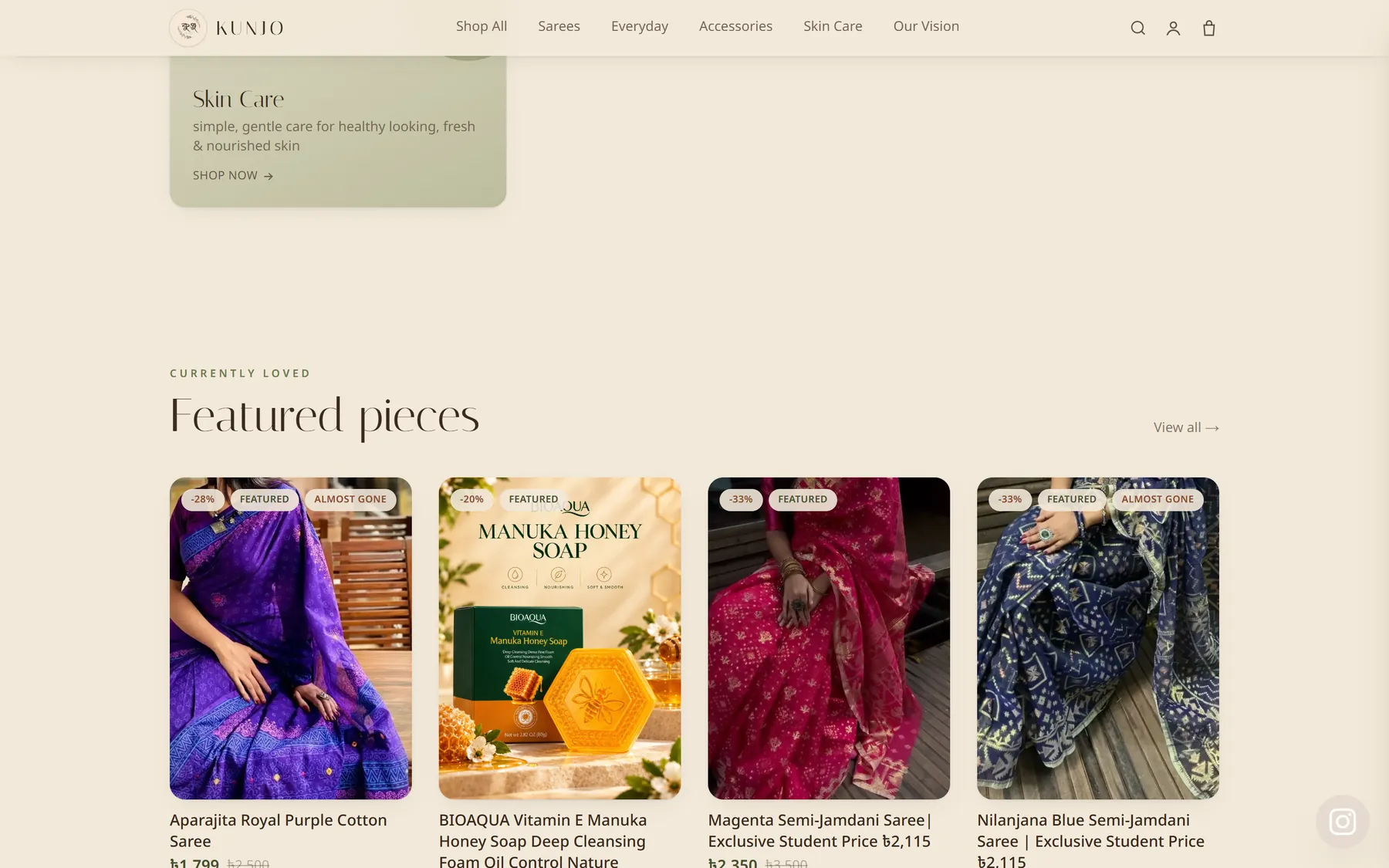The image size is (1389, 868).
Task: Click View all featured pieces link
Action: [1186, 427]
